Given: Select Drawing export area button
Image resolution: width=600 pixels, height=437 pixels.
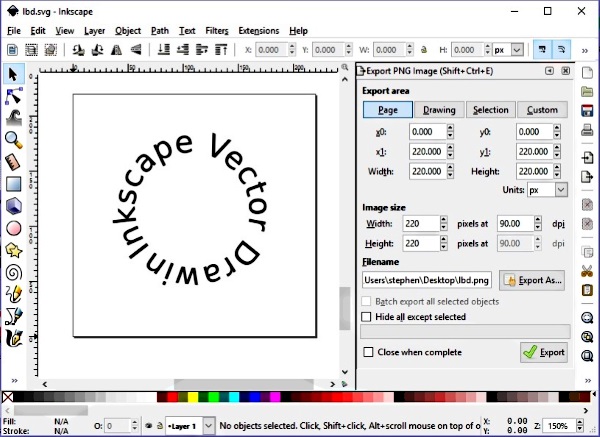Looking at the screenshot, I should pos(439,110).
